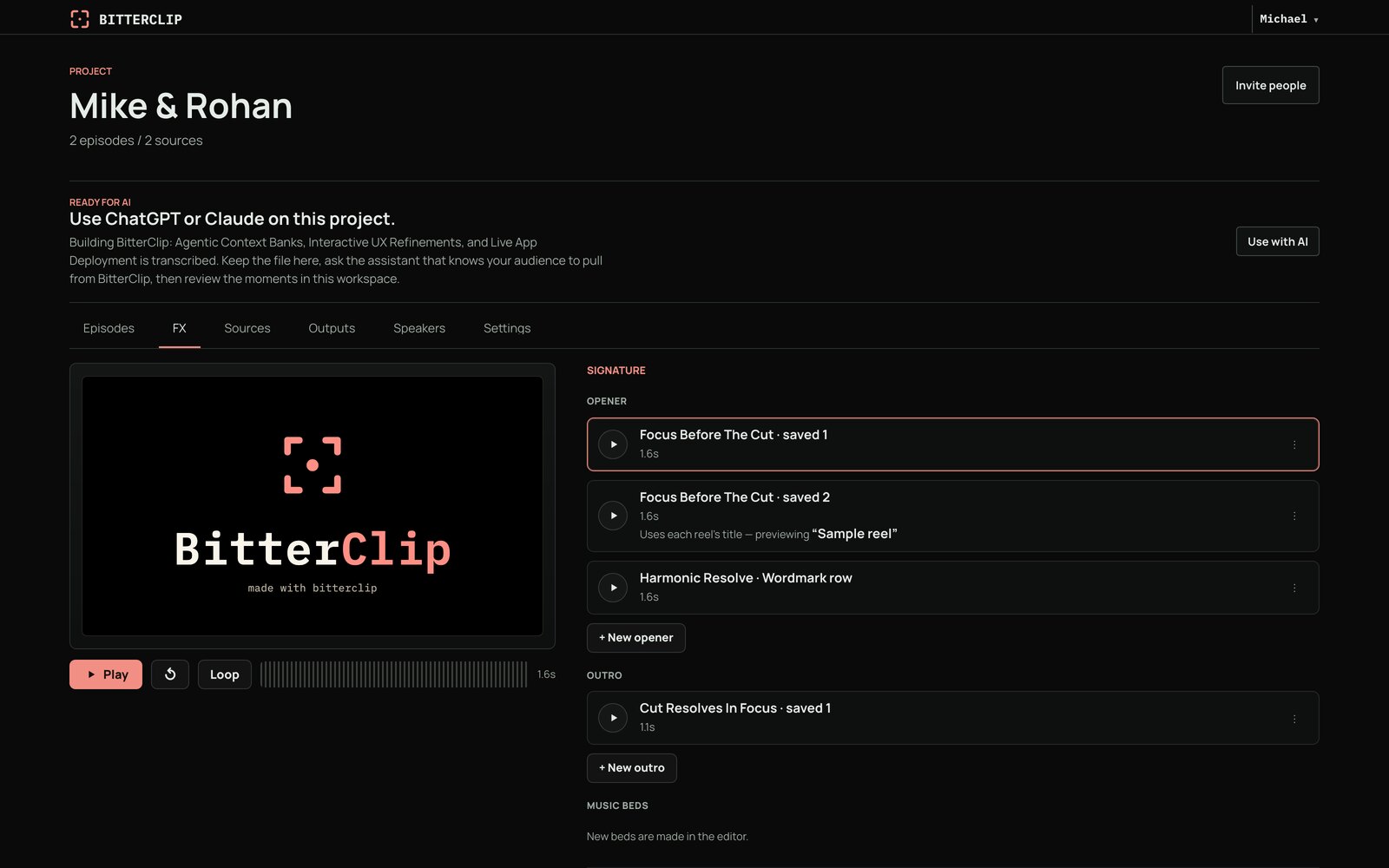1389x868 pixels.
Task: Click the New outro button
Action: point(631,768)
